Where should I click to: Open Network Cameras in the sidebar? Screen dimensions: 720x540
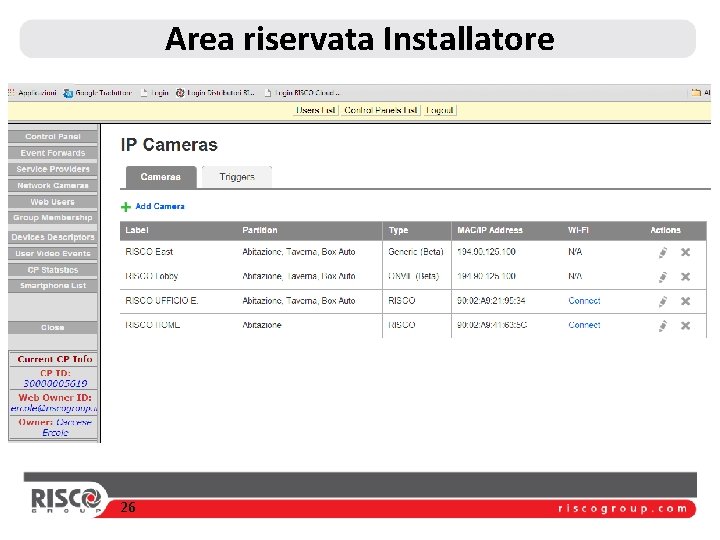pyautogui.click(x=53, y=186)
